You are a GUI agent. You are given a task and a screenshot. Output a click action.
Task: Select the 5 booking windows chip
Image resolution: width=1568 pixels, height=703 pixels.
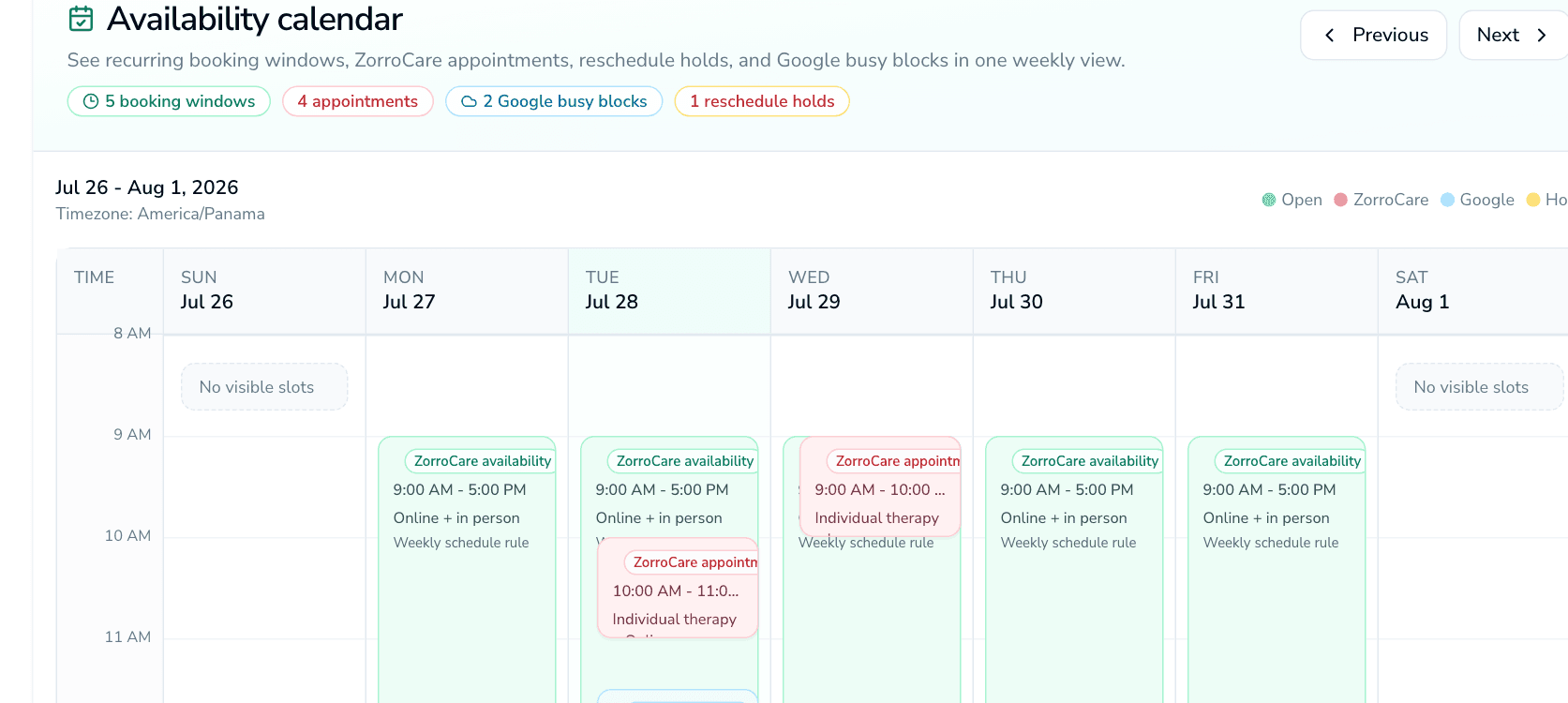[169, 101]
